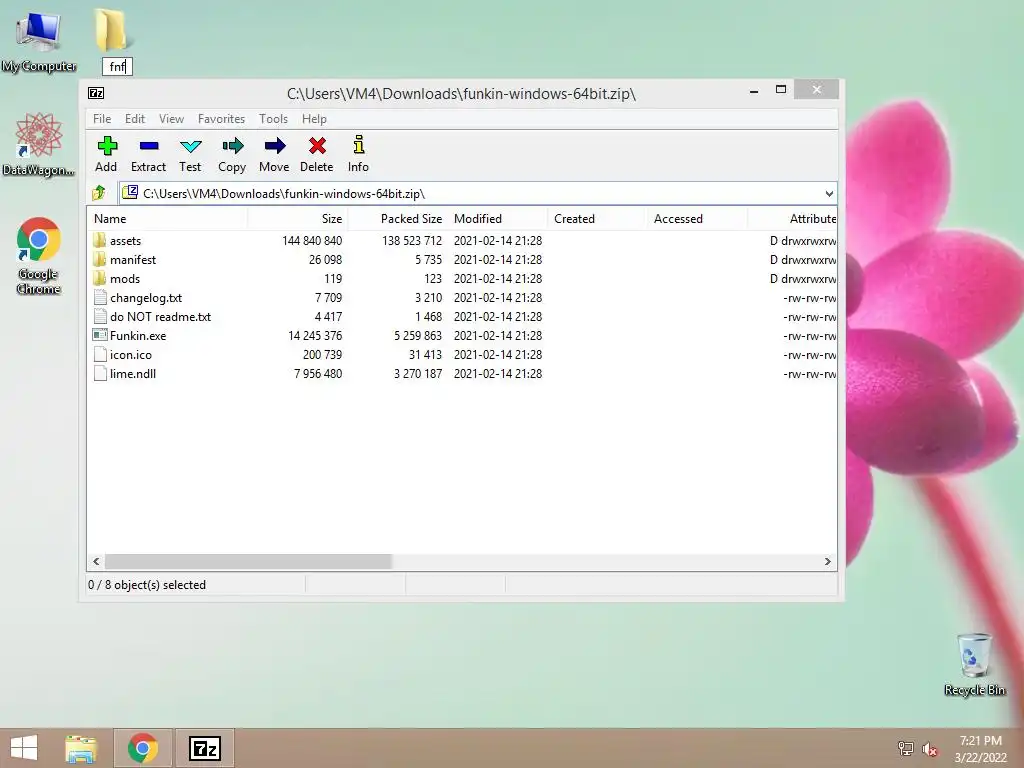Click packed size value 123
The height and width of the screenshot is (768, 1024).
point(433,278)
